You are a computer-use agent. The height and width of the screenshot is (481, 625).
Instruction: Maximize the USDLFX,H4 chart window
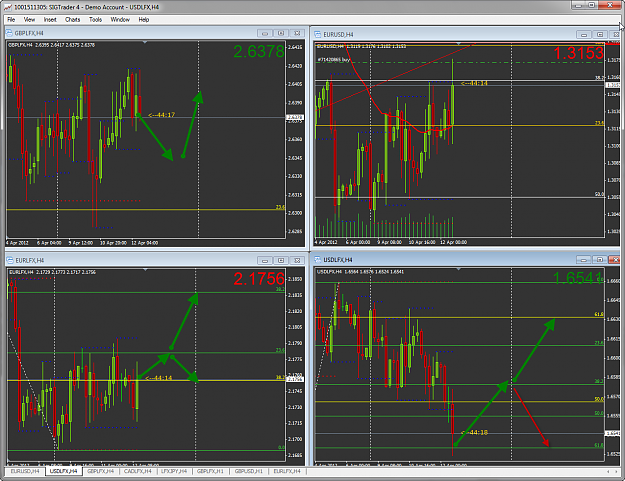600,260
